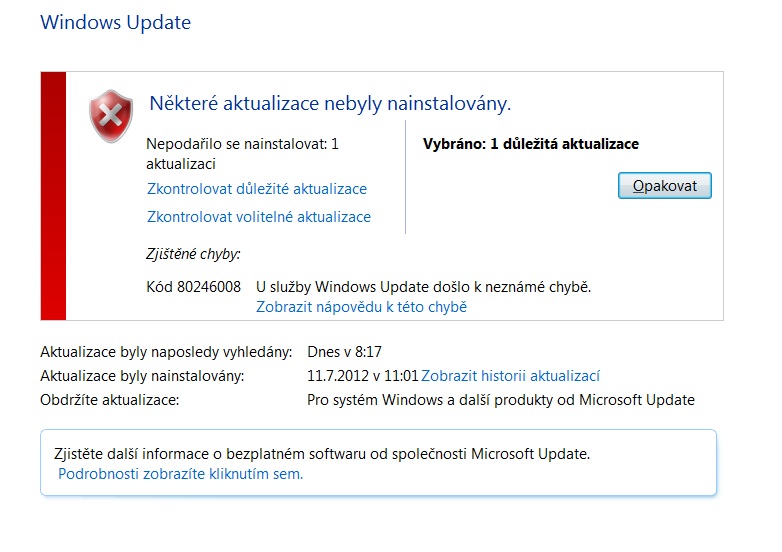The height and width of the screenshot is (552, 782).
Task: Open Zkontrolovat důležité aktualizace link
Action: [x=257, y=189]
